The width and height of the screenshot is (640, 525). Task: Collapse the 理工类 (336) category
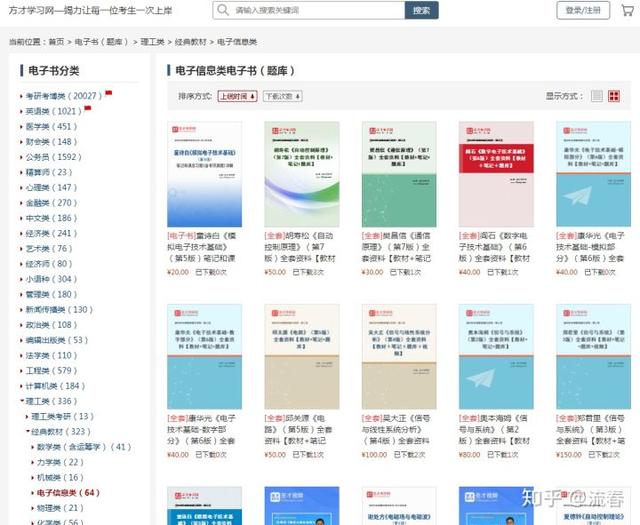coord(51,401)
